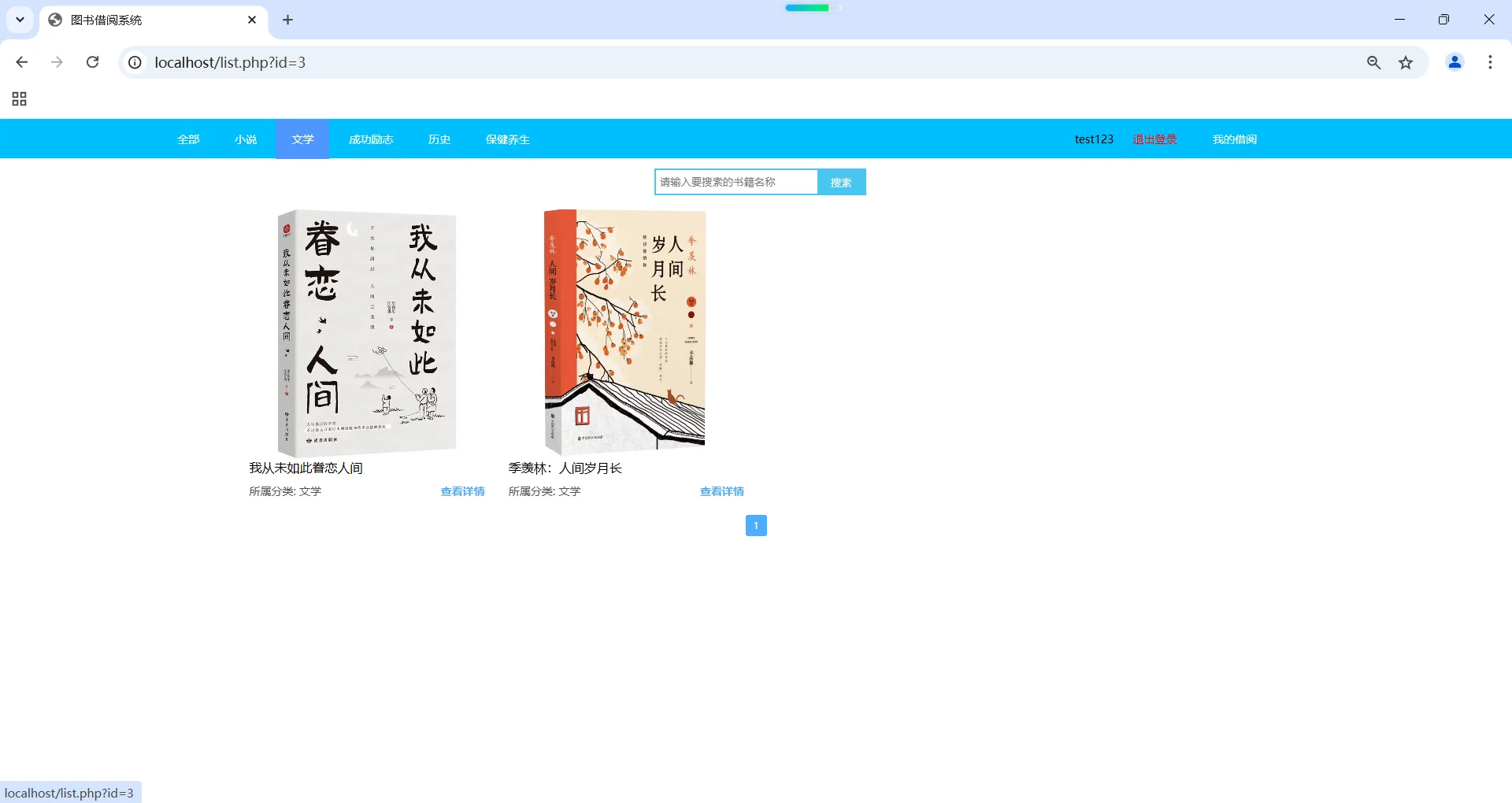Open the 历史 category

tap(439, 139)
